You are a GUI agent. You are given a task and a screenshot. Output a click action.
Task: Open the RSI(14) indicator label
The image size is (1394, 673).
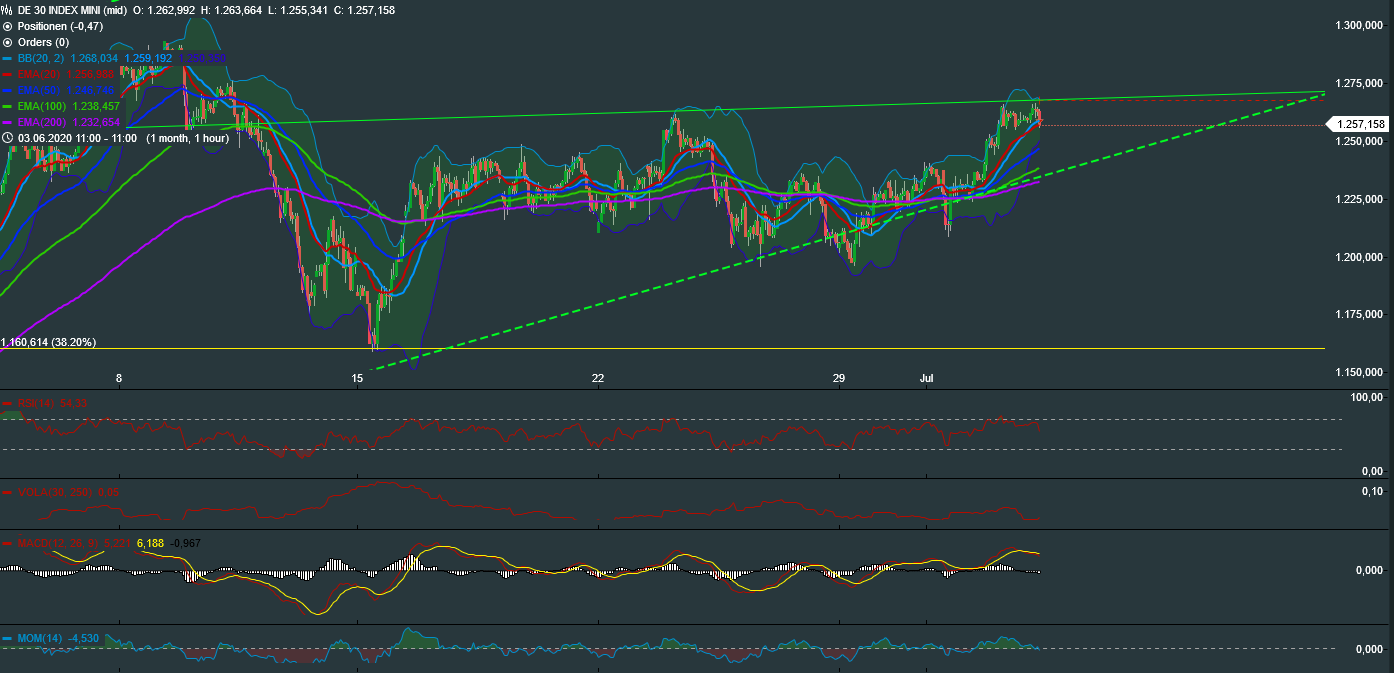(x=36, y=403)
